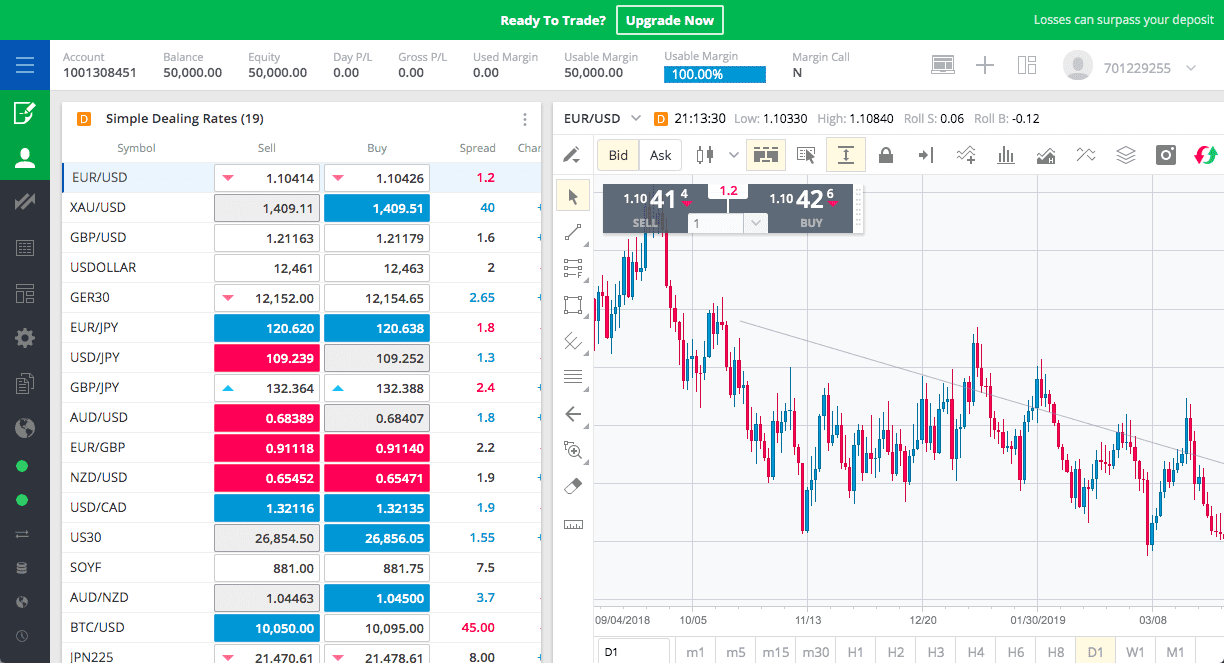Switch chart price to Bid
Image resolution: width=1224 pixels, height=663 pixels.
(618, 155)
